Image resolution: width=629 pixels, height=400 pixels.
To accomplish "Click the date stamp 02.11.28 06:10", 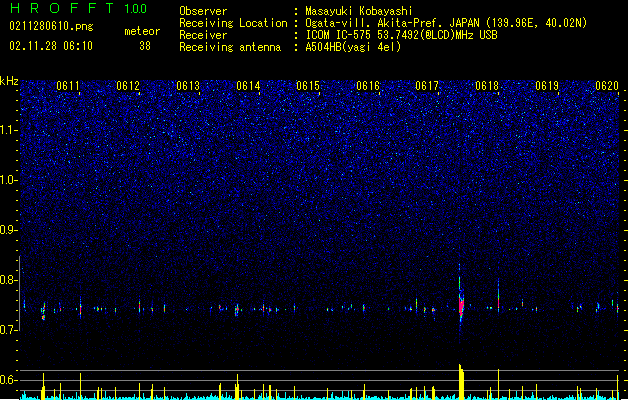I will (51, 46).
